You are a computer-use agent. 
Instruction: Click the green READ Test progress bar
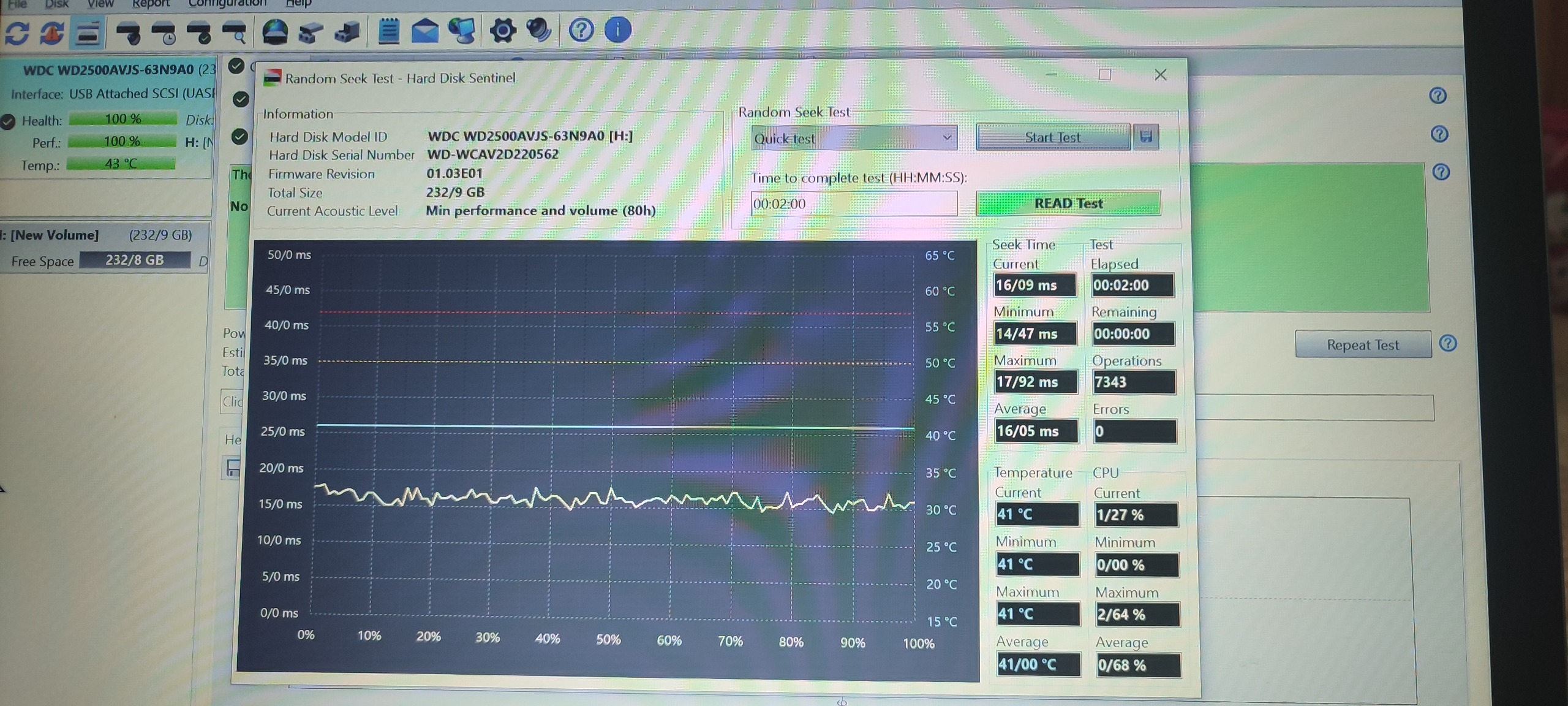[x=1068, y=203]
